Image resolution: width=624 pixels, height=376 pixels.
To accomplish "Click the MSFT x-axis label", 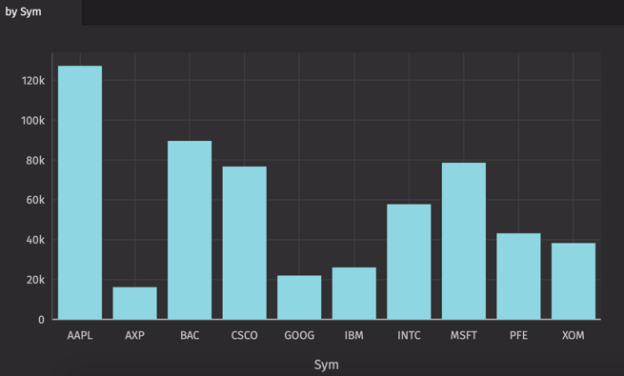I will pyautogui.click(x=464, y=335).
